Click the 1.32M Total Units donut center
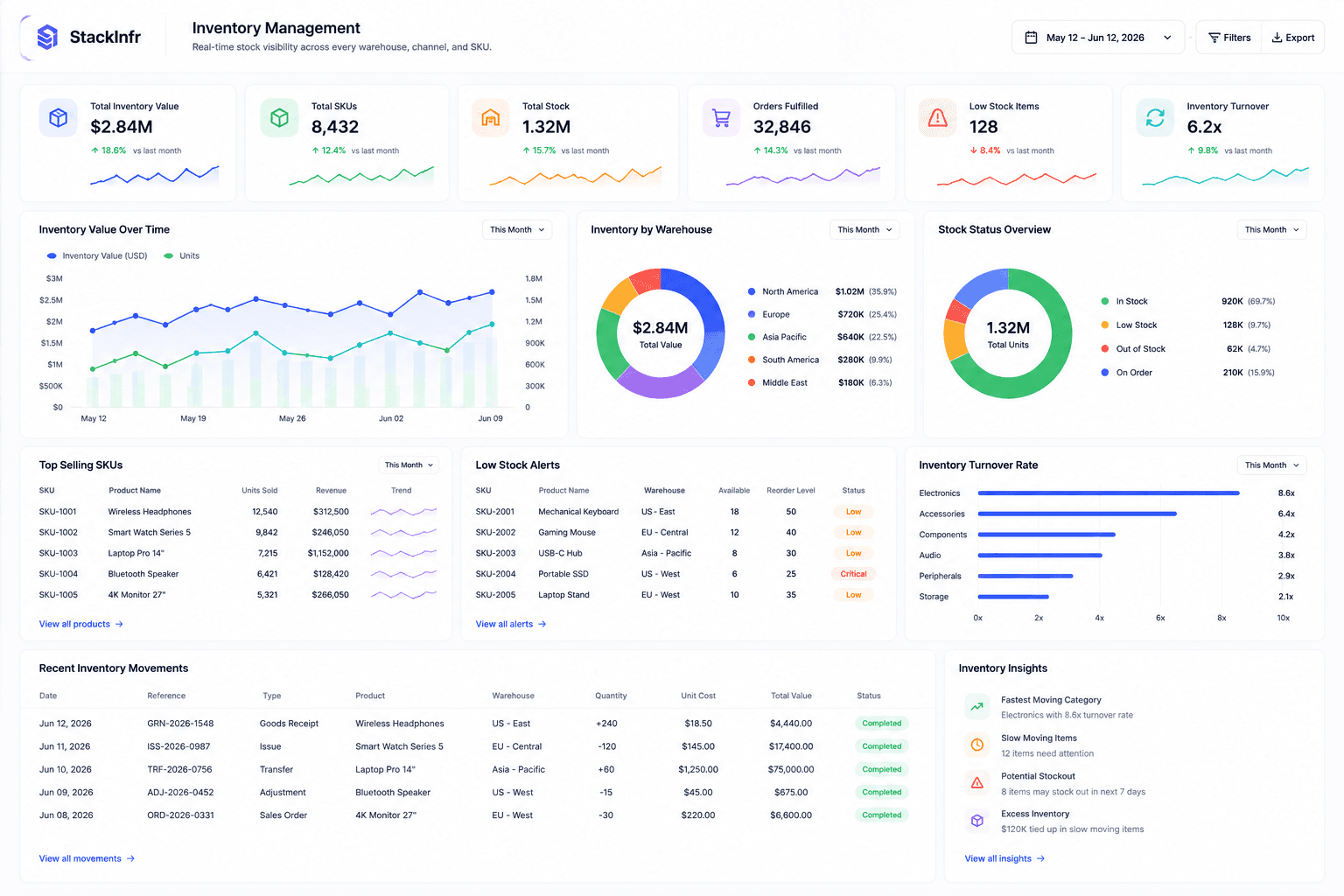1344x896 pixels. click(x=1008, y=334)
